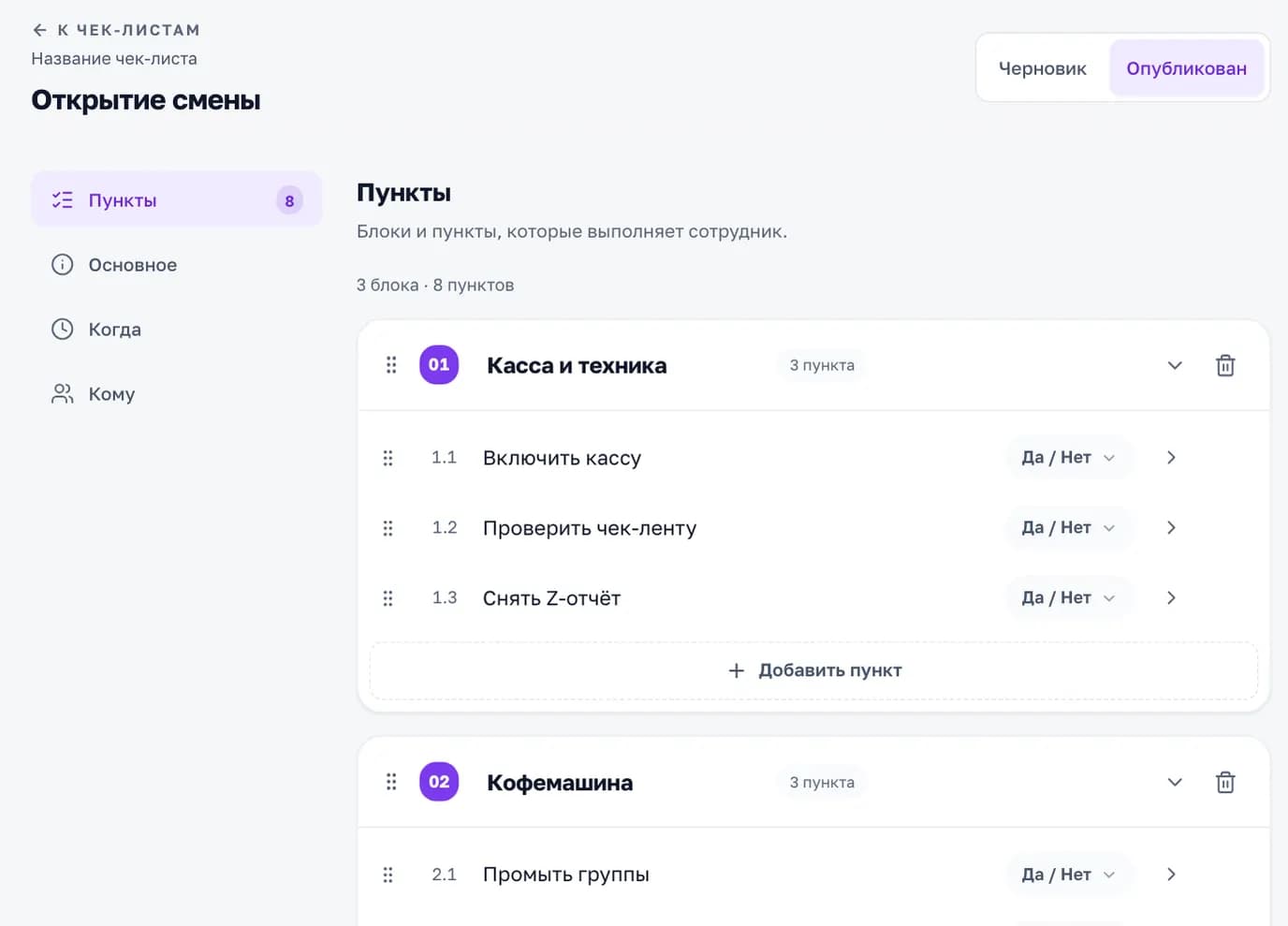
Task: Click the 01 block number badge
Action: [439, 365]
